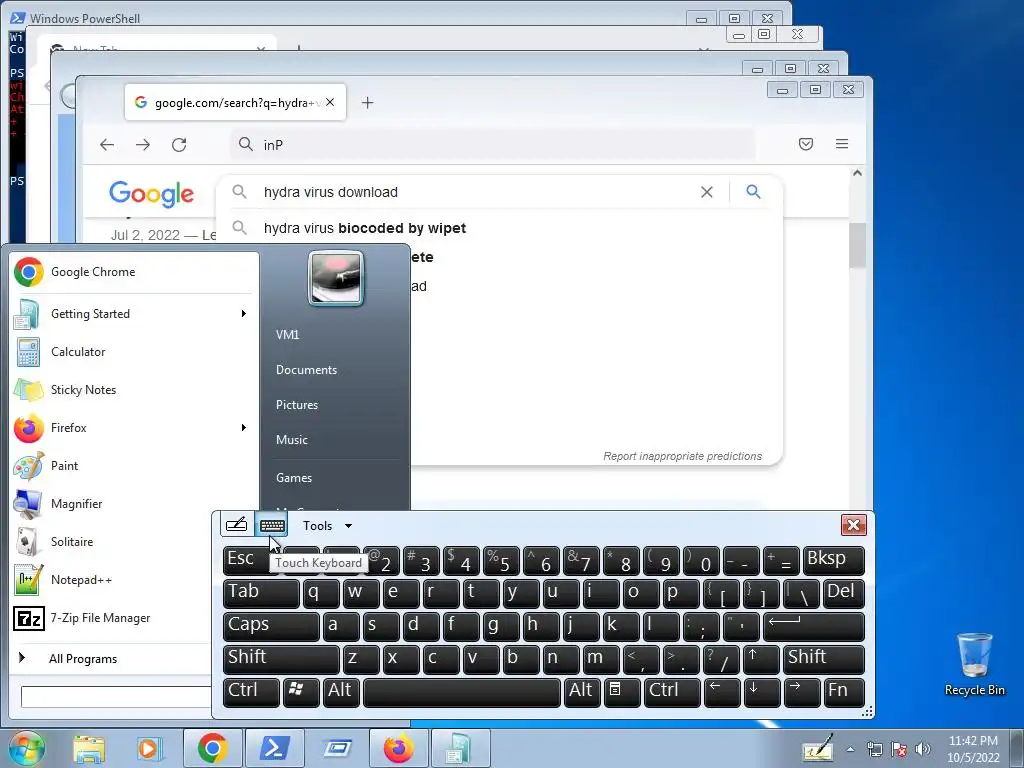Click the user account picture
This screenshot has height=768, width=1024.
click(336, 278)
